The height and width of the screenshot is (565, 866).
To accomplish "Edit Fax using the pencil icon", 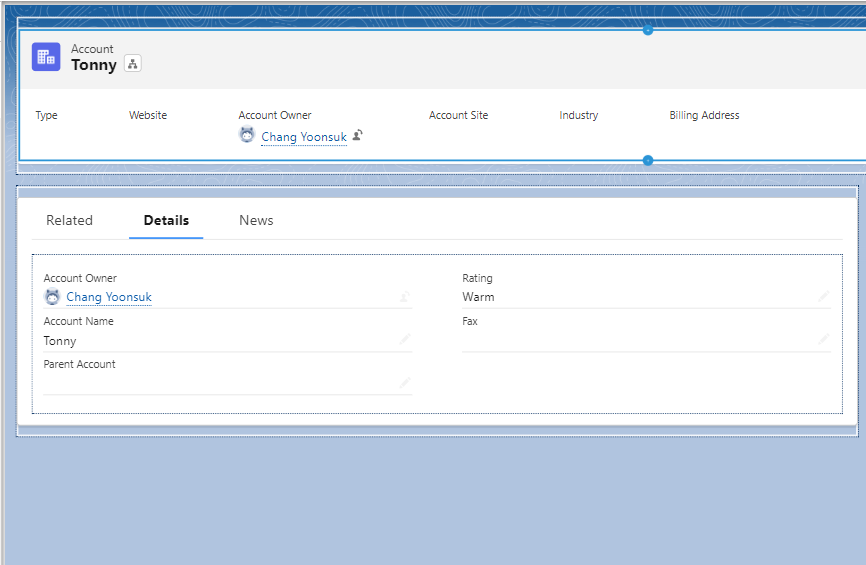I will pos(823,339).
